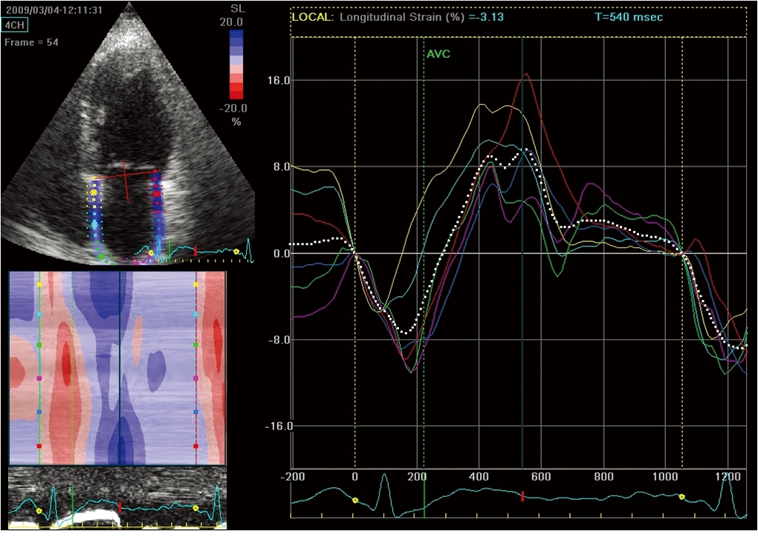Screen dimensions: 758x555
Task: Click the red ECG marker below strain graph
Action: click(x=523, y=496)
